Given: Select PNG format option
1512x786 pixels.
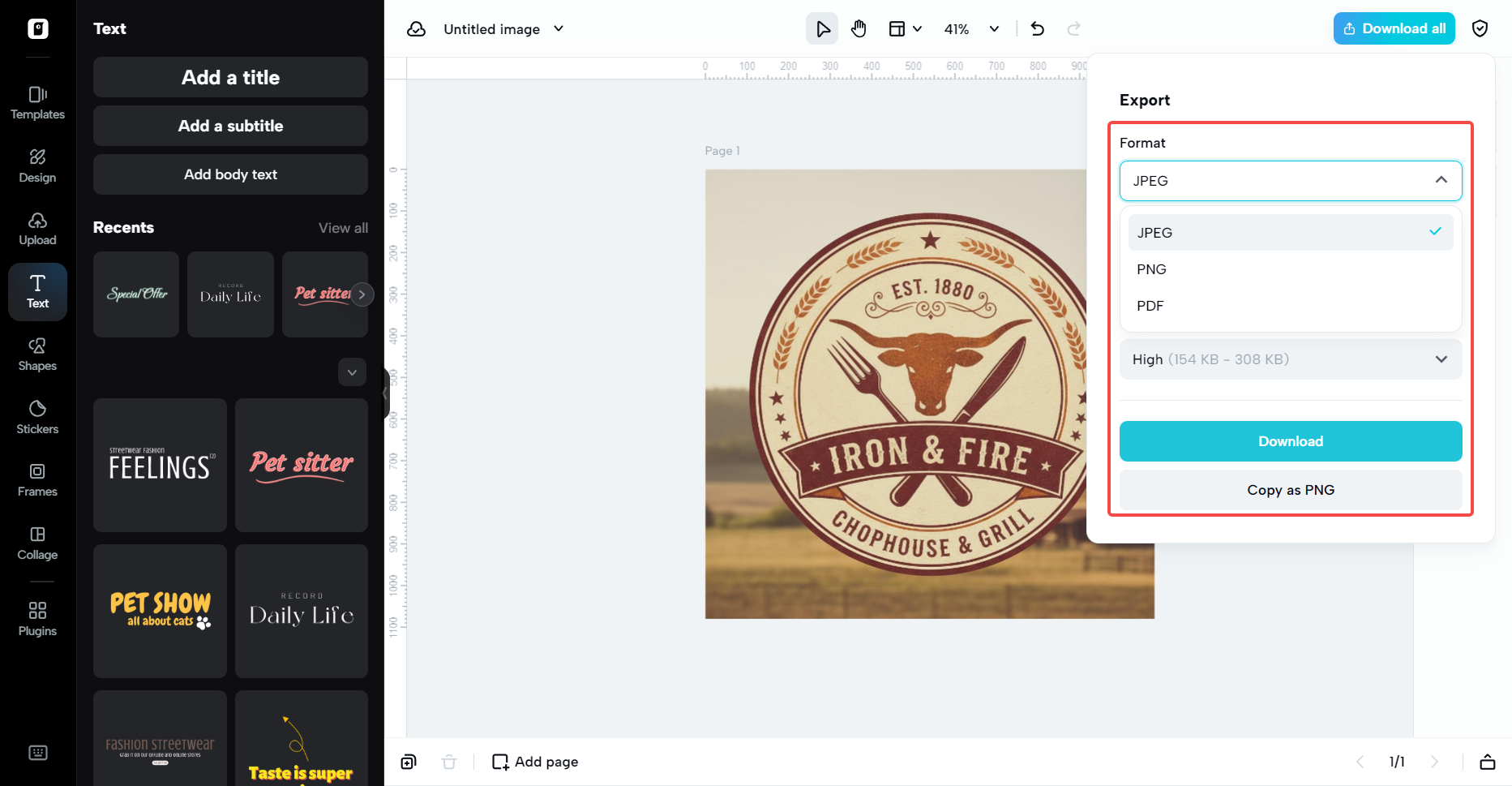Looking at the screenshot, I should click(1291, 269).
